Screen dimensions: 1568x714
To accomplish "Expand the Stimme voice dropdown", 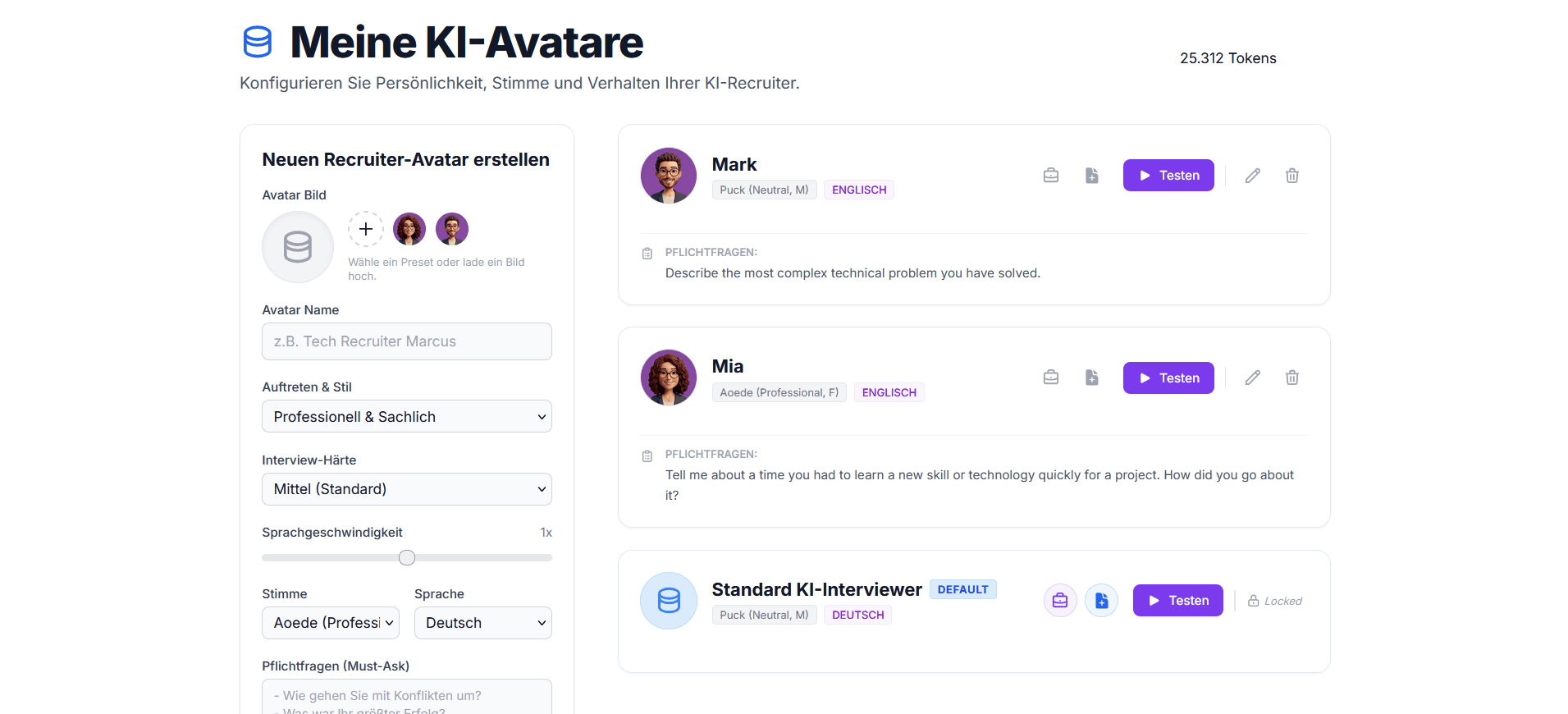I will 331,623.
